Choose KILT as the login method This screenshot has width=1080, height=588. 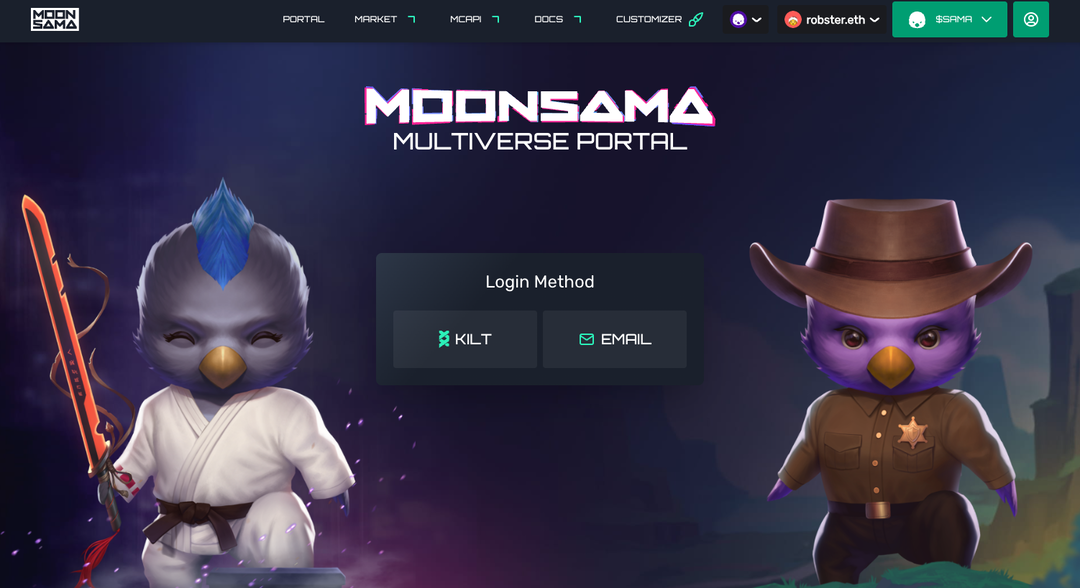click(x=465, y=339)
